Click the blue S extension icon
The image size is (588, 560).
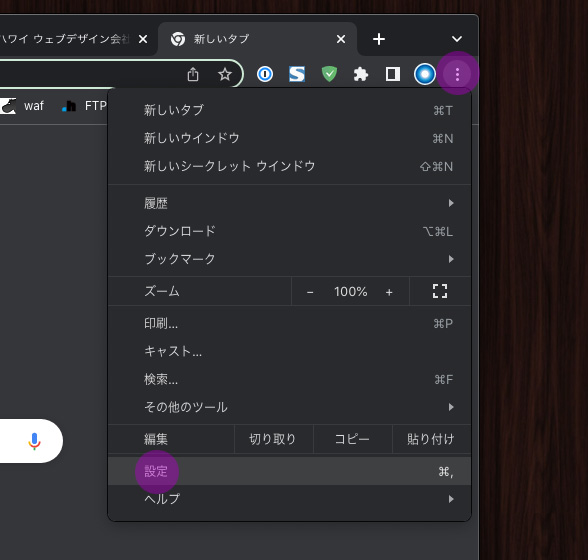click(x=297, y=74)
